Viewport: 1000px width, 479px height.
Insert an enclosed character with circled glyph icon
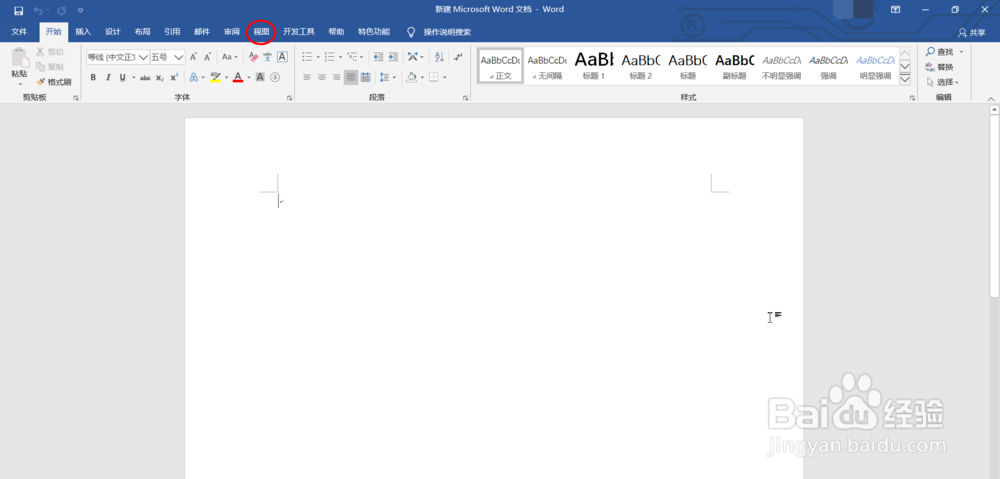pos(275,77)
